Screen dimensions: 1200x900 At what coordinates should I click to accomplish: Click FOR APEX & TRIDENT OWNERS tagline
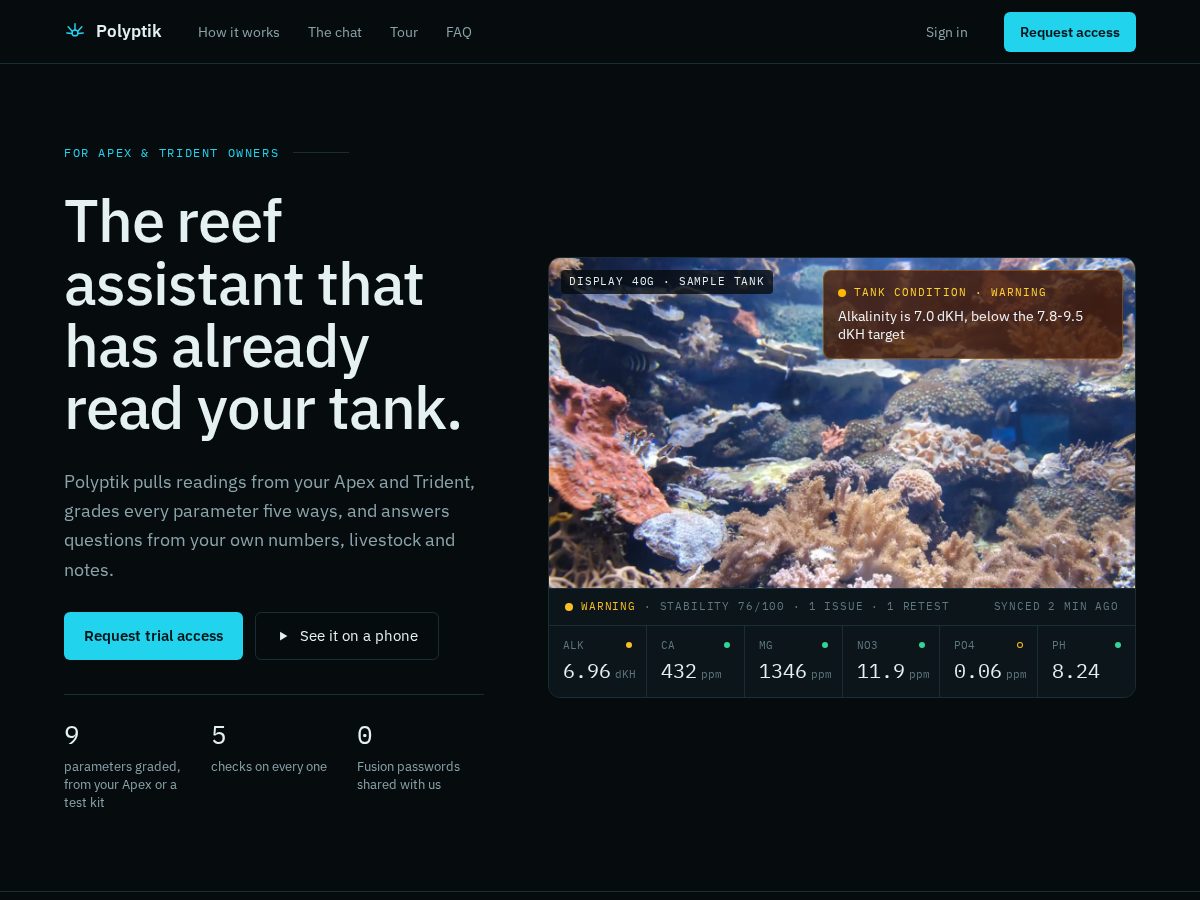pyautogui.click(x=172, y=153)
